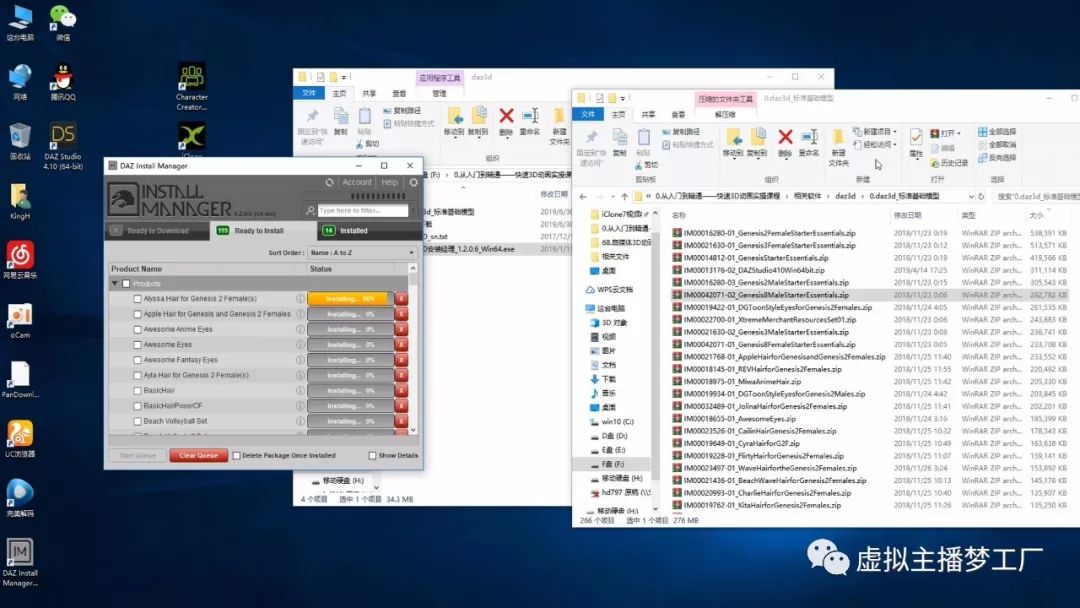The width and height of the screenshot is (1080, 608).
Task: Open DAZ Studio 4.10 desktop icon
Action: pyautogui.click(x=63, y=146)
